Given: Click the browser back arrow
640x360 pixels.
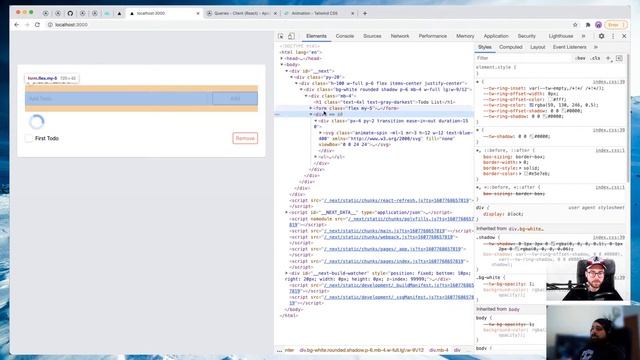Looking at the screenshot, I should 17,25.
